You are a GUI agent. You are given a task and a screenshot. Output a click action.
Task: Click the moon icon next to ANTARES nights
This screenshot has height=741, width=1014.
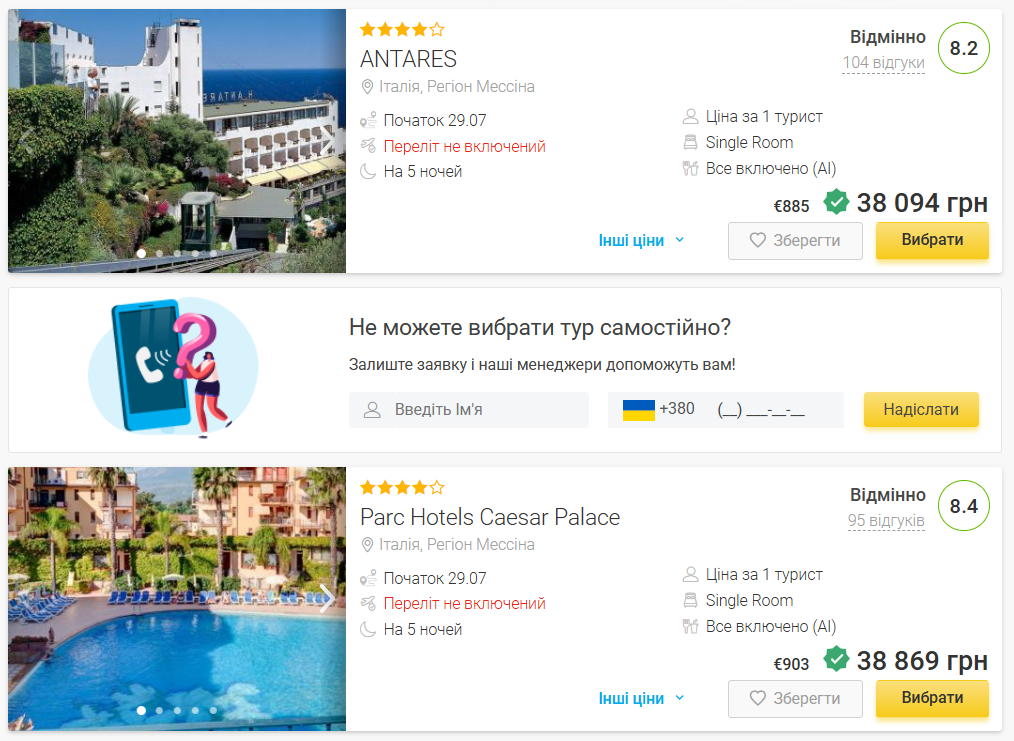tap(368, 171)
